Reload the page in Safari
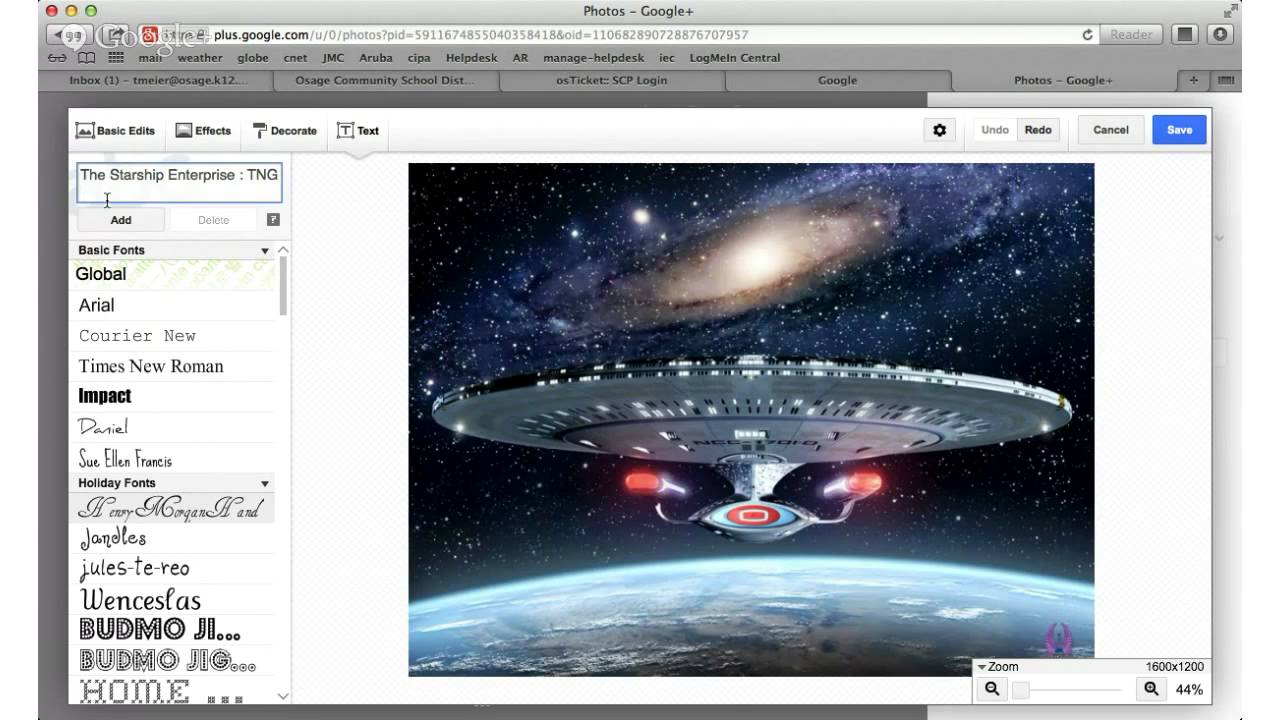Viewport: 1280px width, 720px height. (1087, 34)
